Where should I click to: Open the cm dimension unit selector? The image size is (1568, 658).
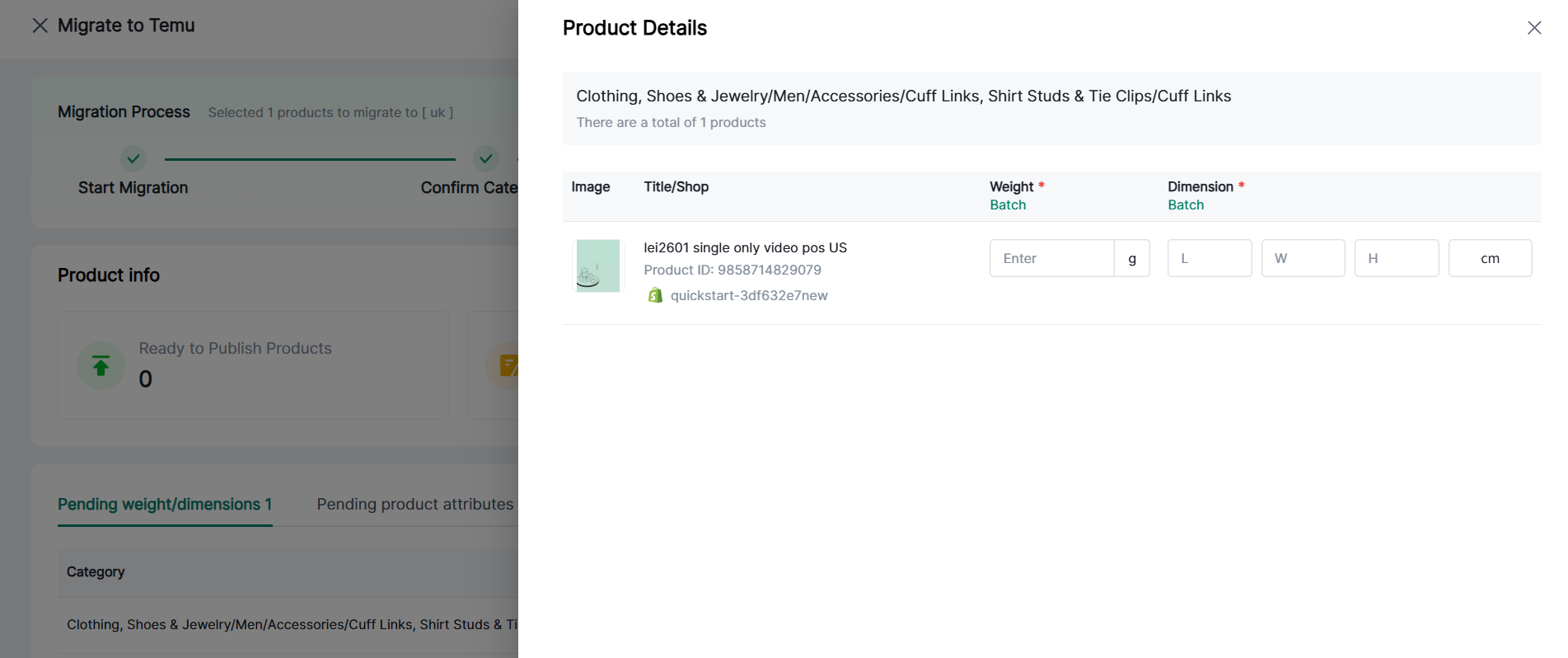point(1489,258)
